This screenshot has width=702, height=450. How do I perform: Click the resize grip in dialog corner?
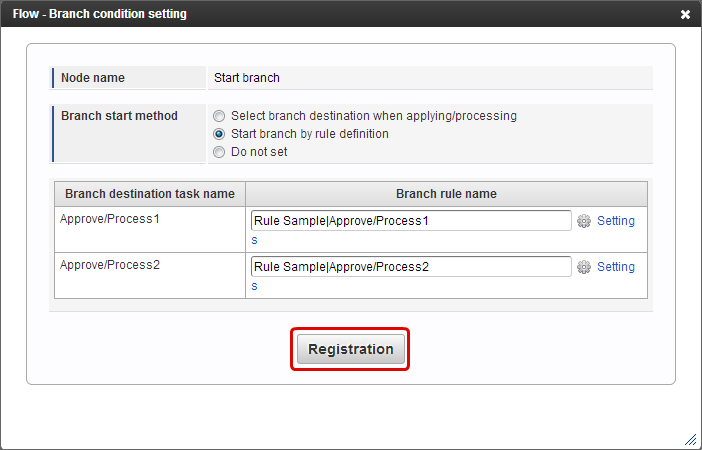690,439
